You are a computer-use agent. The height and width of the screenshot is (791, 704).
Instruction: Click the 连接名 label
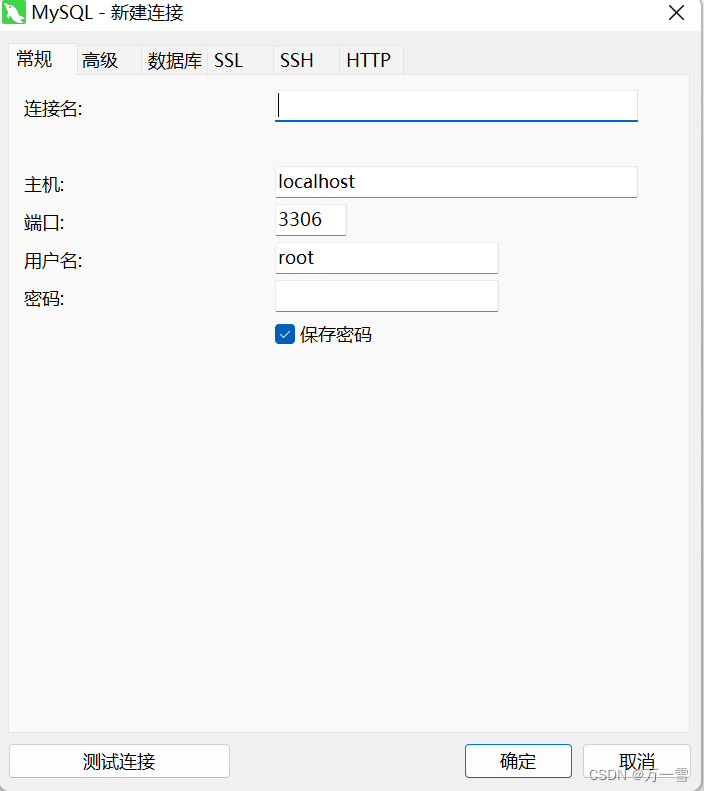[53, 109]
